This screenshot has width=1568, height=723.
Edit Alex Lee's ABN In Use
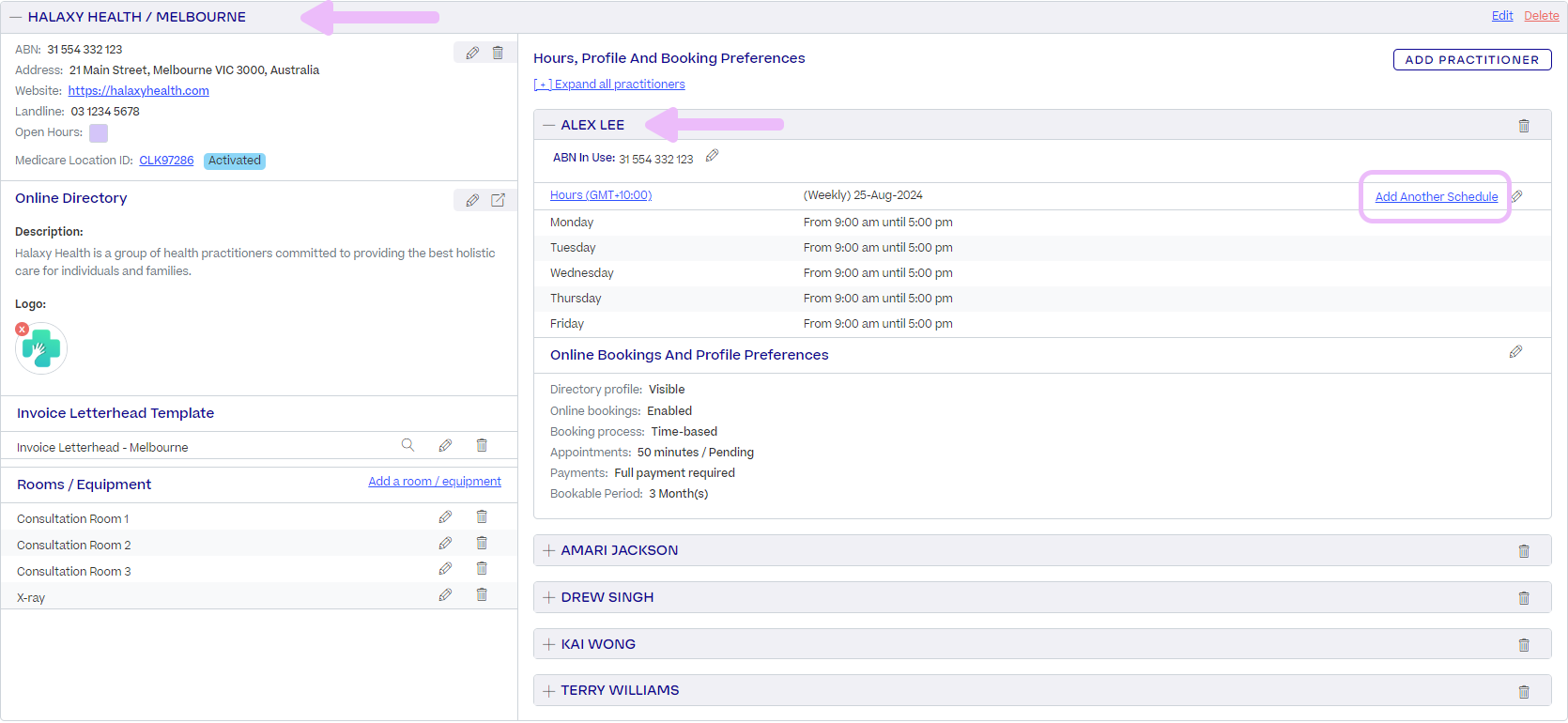click(712, 156)
